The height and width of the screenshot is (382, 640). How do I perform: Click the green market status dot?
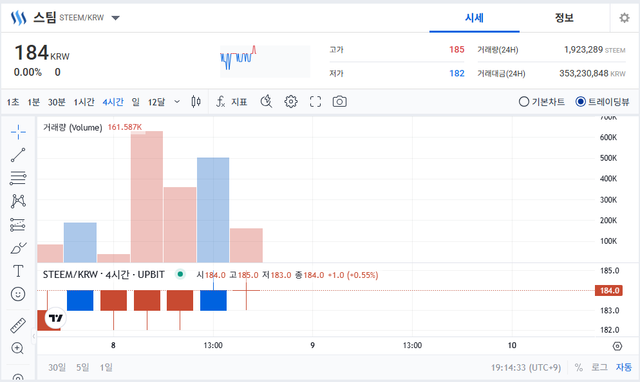[x=180, y=274]
